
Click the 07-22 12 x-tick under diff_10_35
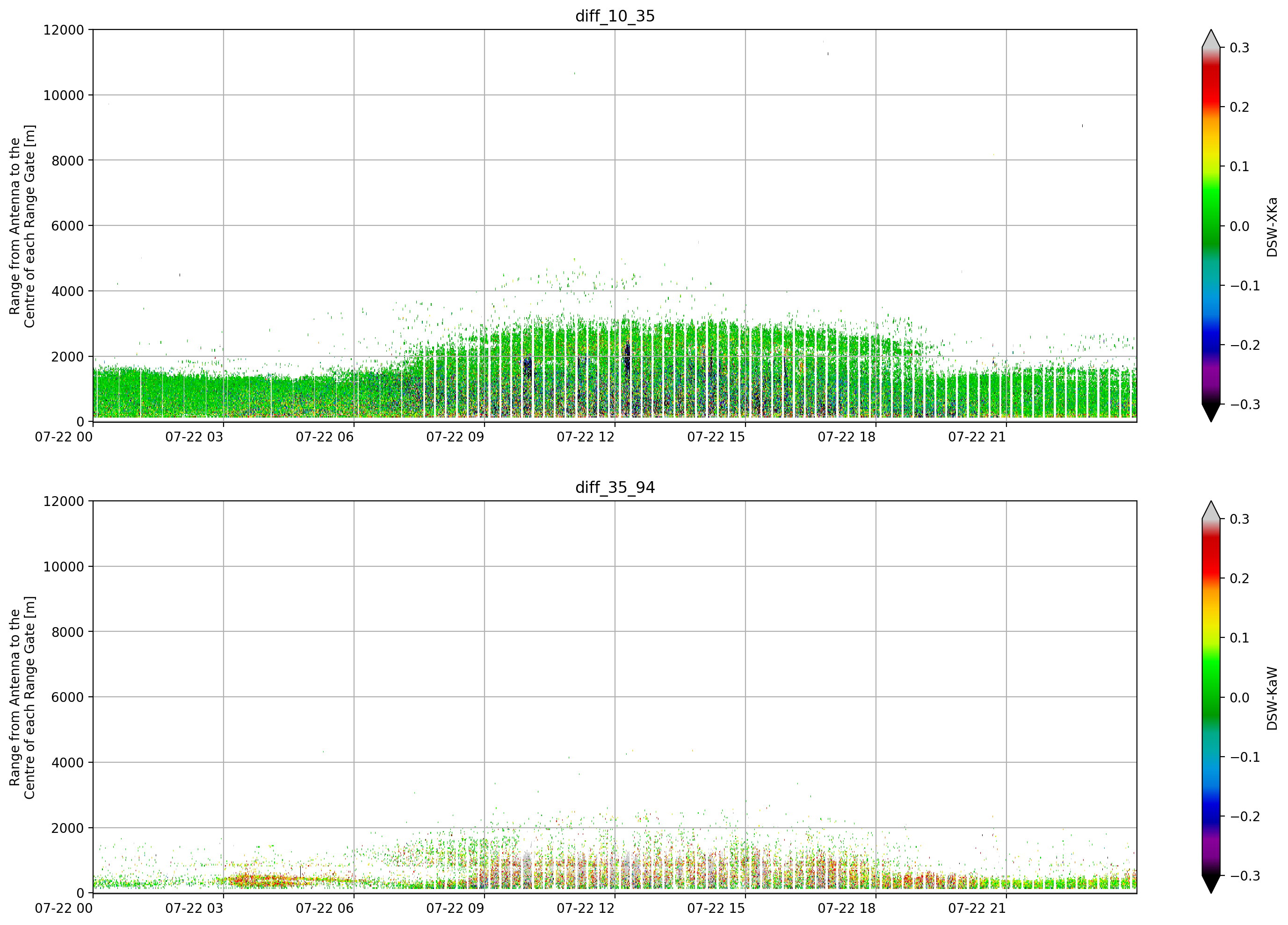pos(586,437)
